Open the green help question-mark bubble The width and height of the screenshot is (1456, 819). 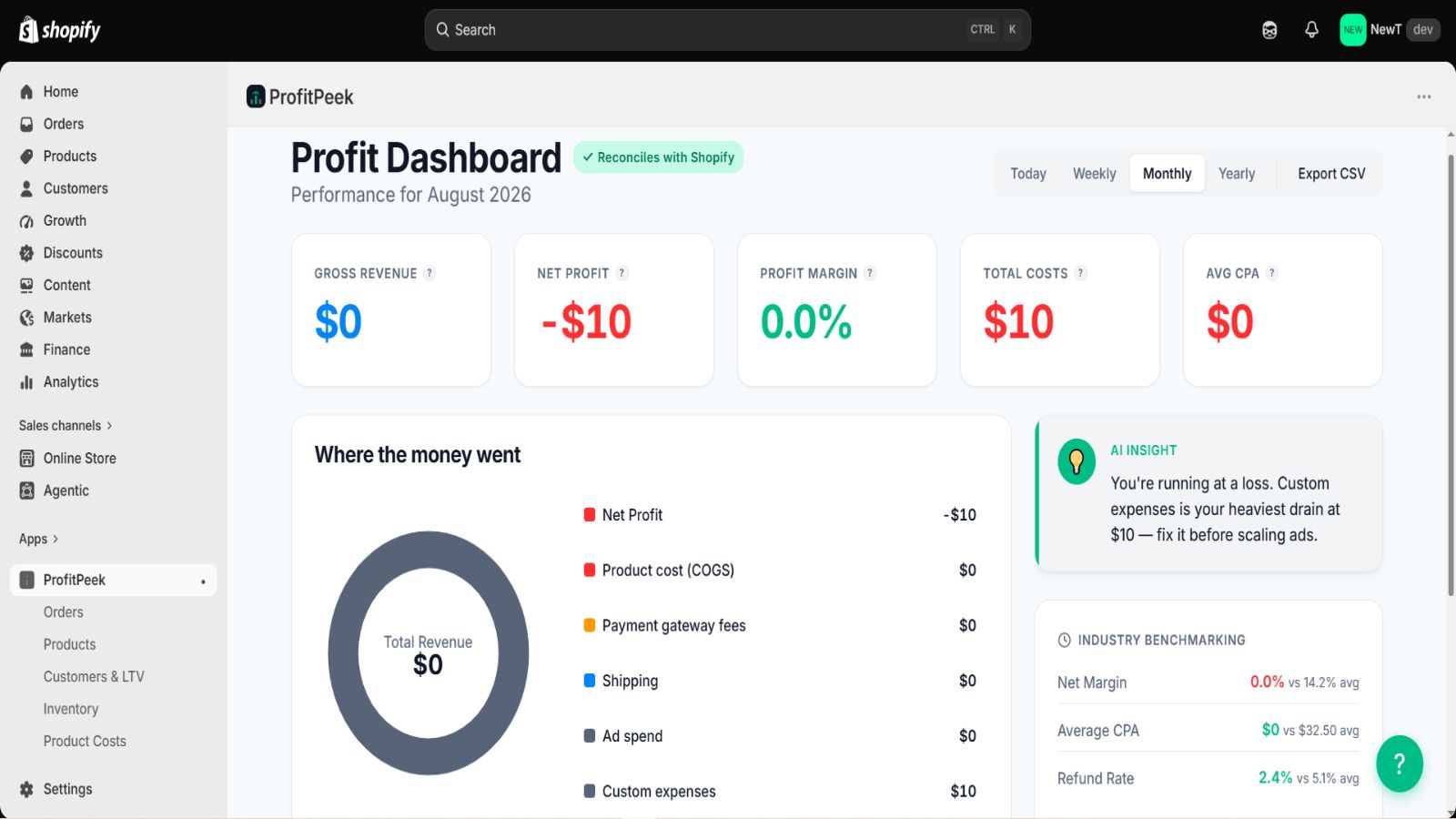[1400, 763]
